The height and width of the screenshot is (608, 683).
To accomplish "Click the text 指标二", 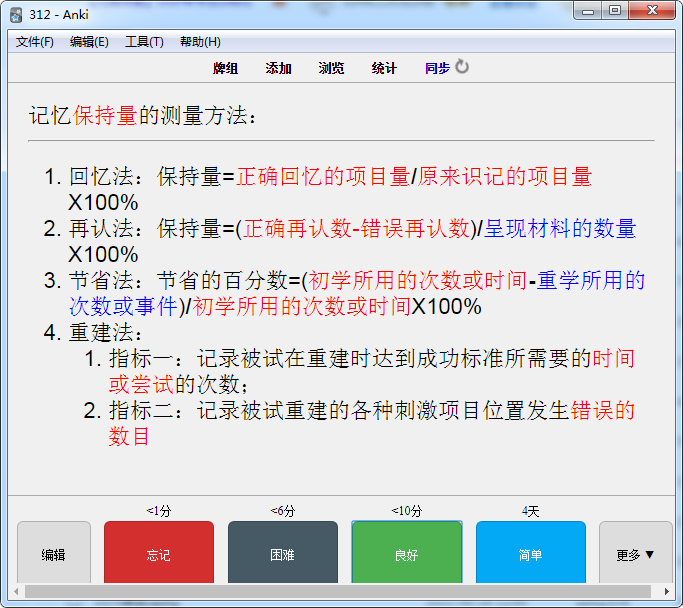I will tap(141, 410).
